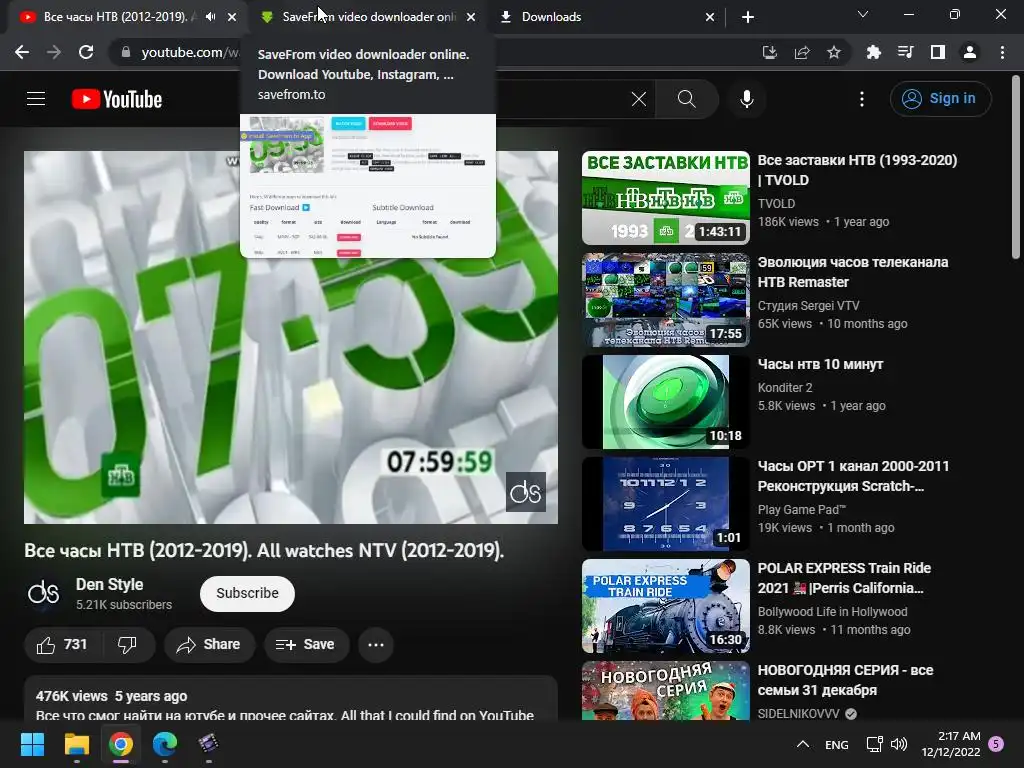
Task: Click Chrome icon in taskbar
Action: [x=121, y=744]
